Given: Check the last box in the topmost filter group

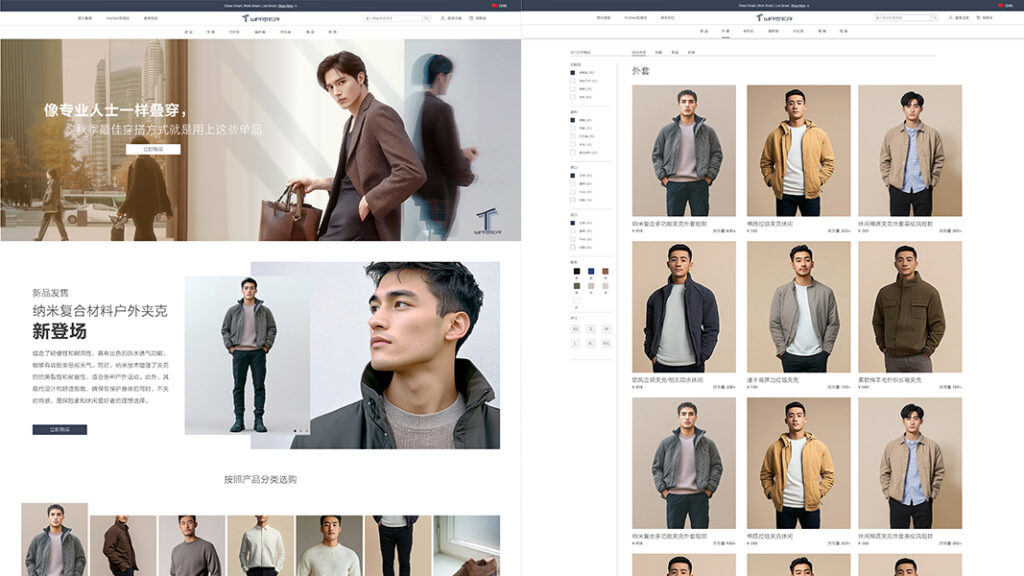Looking at the screenshot, I should point(573,97).
